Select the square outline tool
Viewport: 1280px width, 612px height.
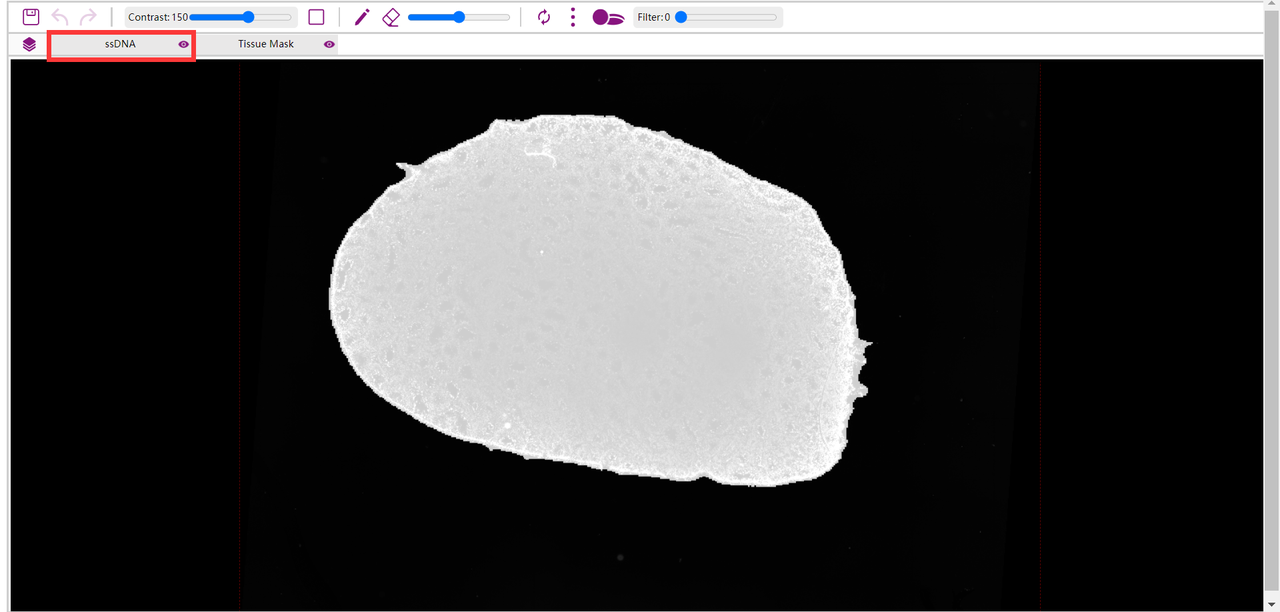point(316,17)
